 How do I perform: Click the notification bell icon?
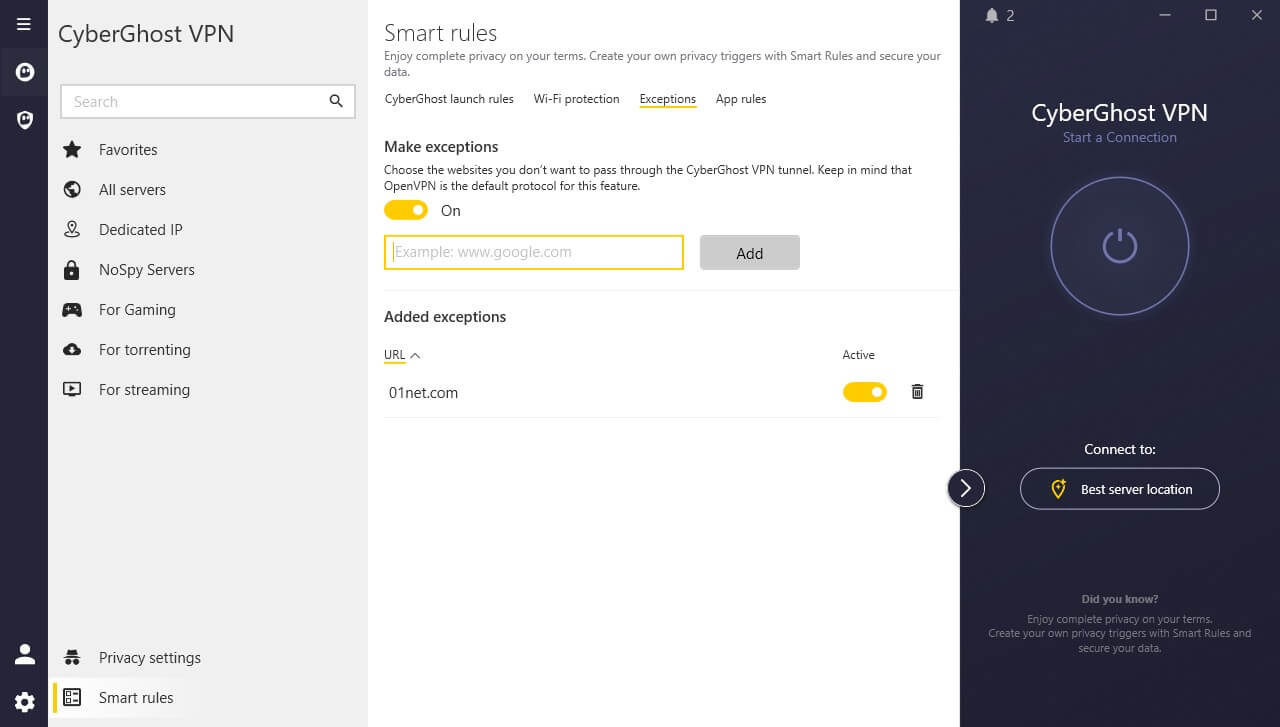point(992,15)
